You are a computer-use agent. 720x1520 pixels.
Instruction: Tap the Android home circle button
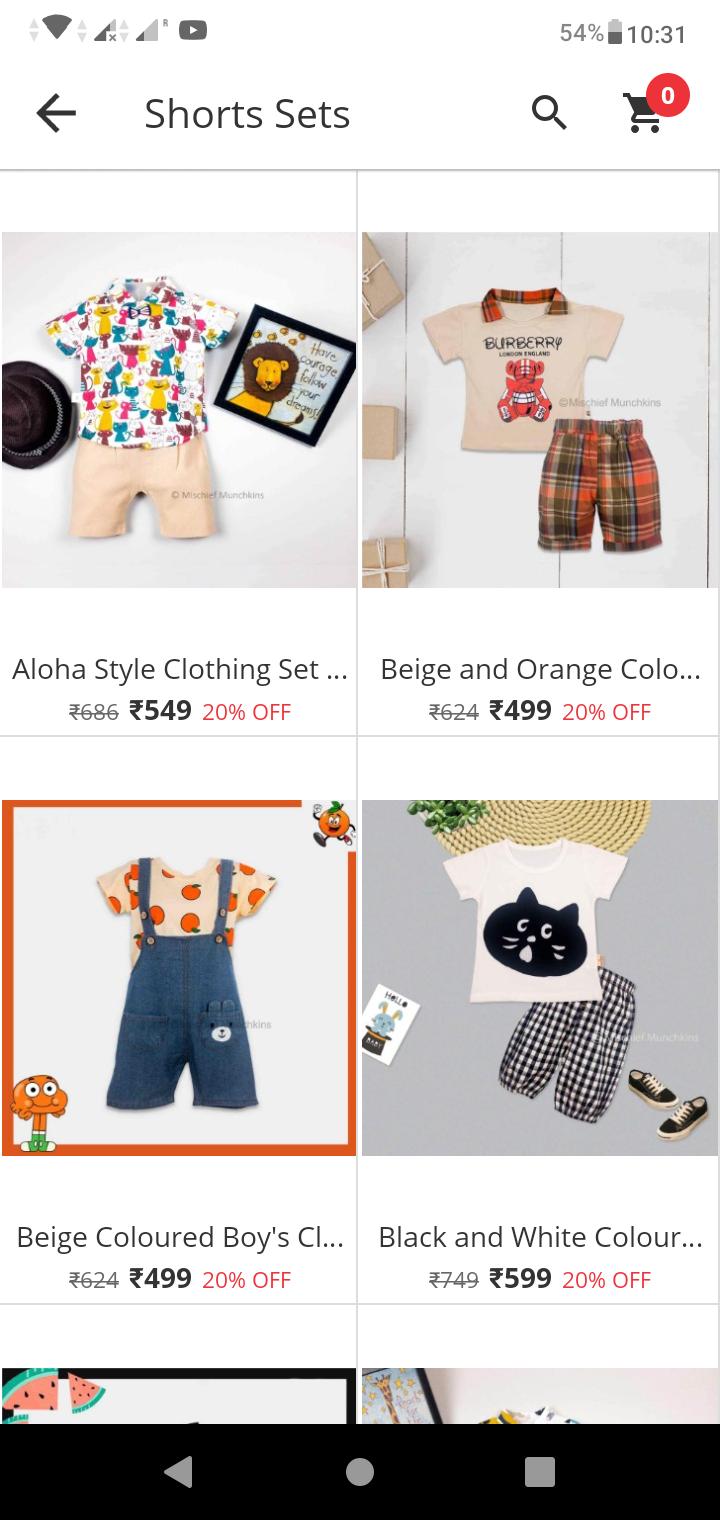pos(360,1471)
